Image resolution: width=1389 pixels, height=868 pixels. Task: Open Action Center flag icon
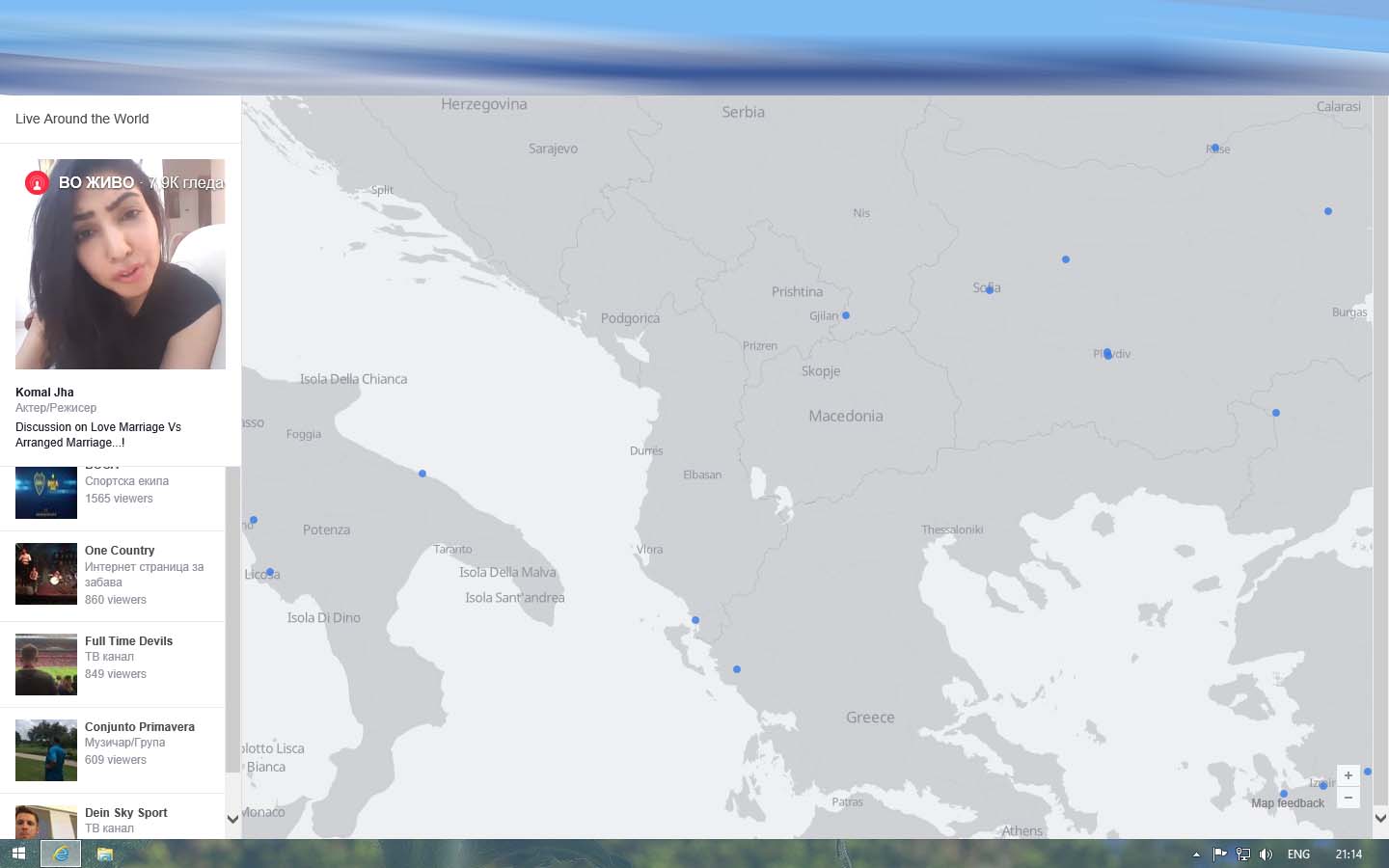click(1219, 854)
